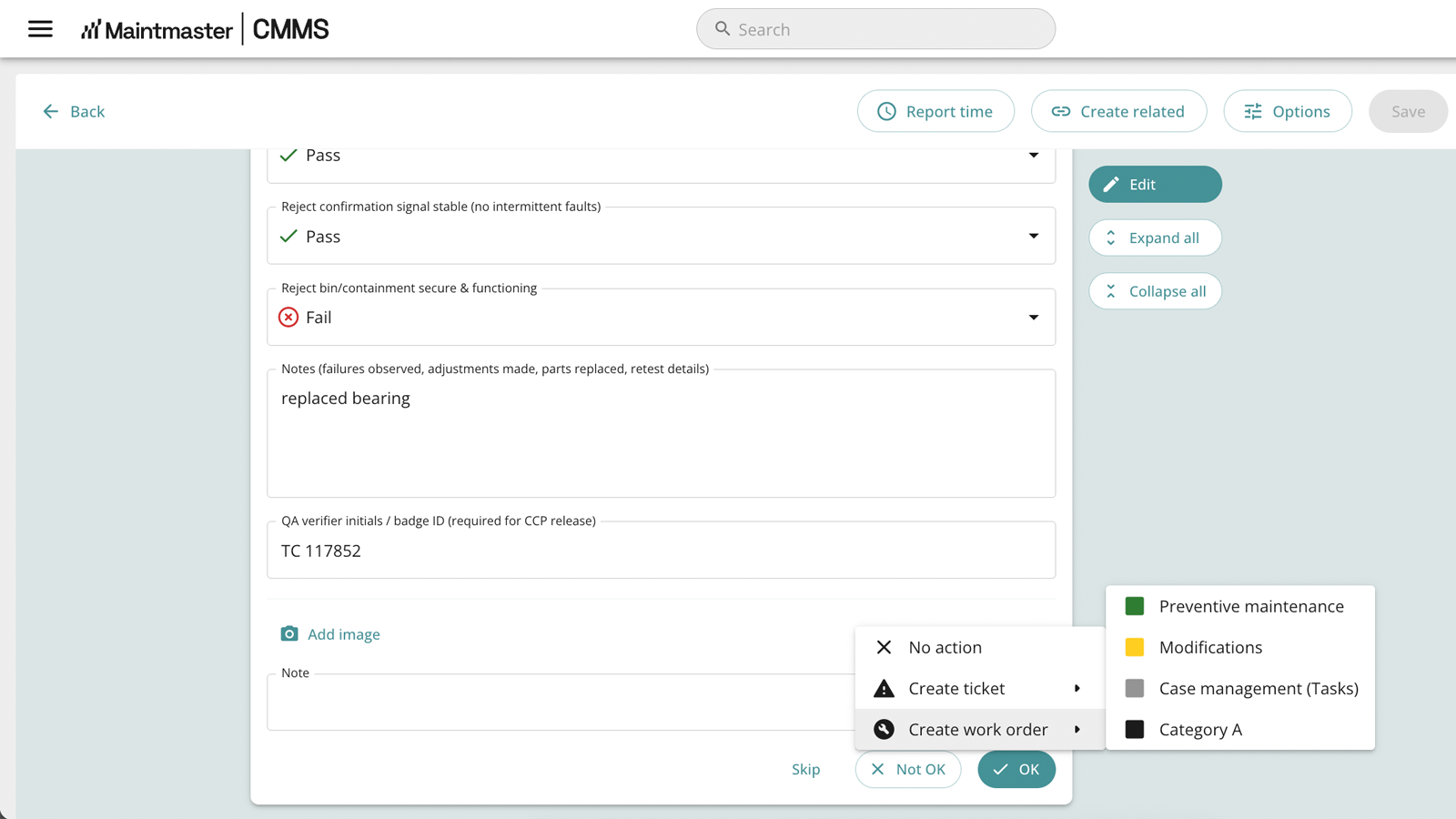Click the empty Note input field
1456x819 pixels.
tap(561, 702)
